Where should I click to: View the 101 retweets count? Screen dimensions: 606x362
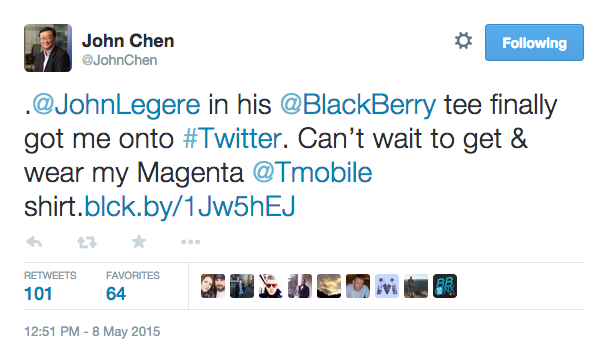38,294
